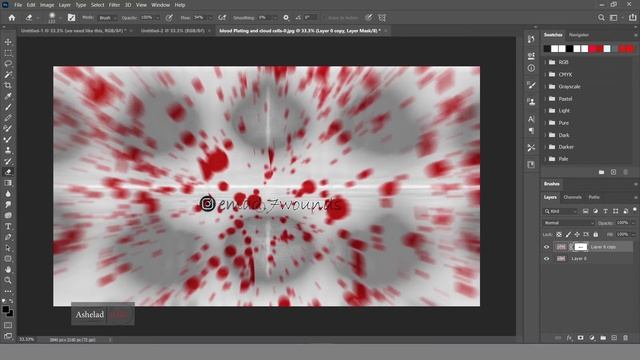Add a layer style with fx icon
The width and height of the screenshot is (640, 360).
569,338
